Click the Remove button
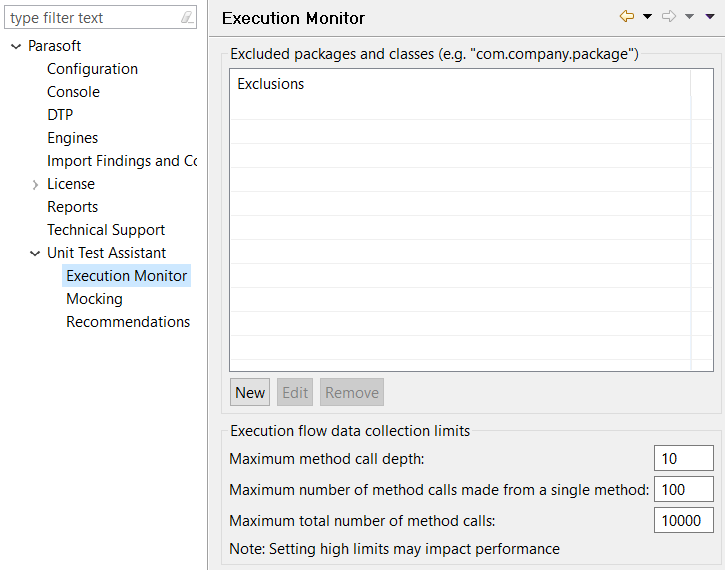This screenshot has width=725, height=570. coord(352,392)
